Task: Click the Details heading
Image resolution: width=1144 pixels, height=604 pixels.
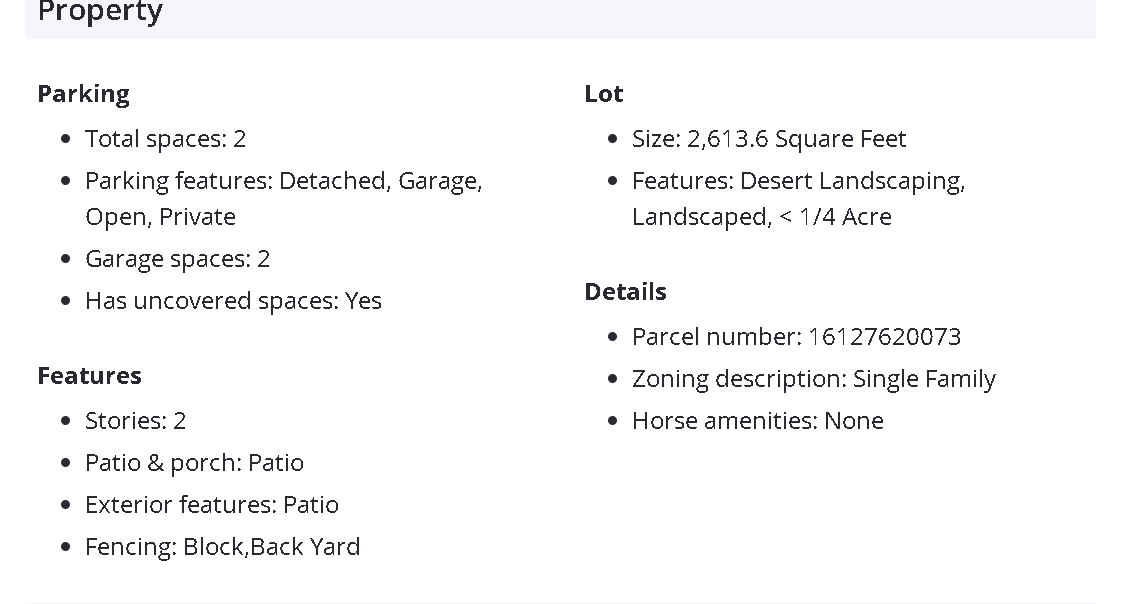Action: coord(626,292)
